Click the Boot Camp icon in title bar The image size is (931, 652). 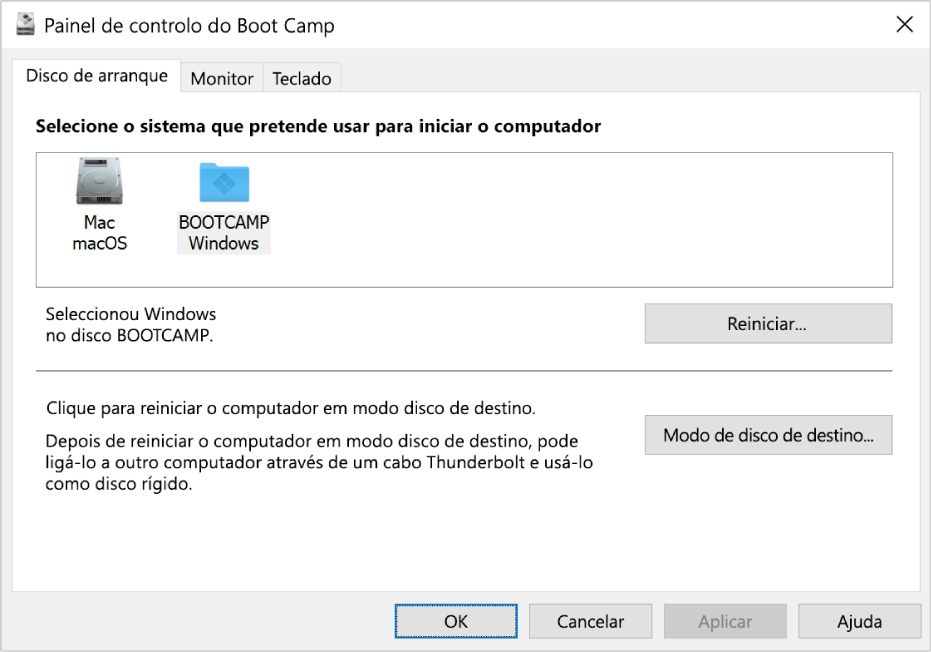pos(25,24)
